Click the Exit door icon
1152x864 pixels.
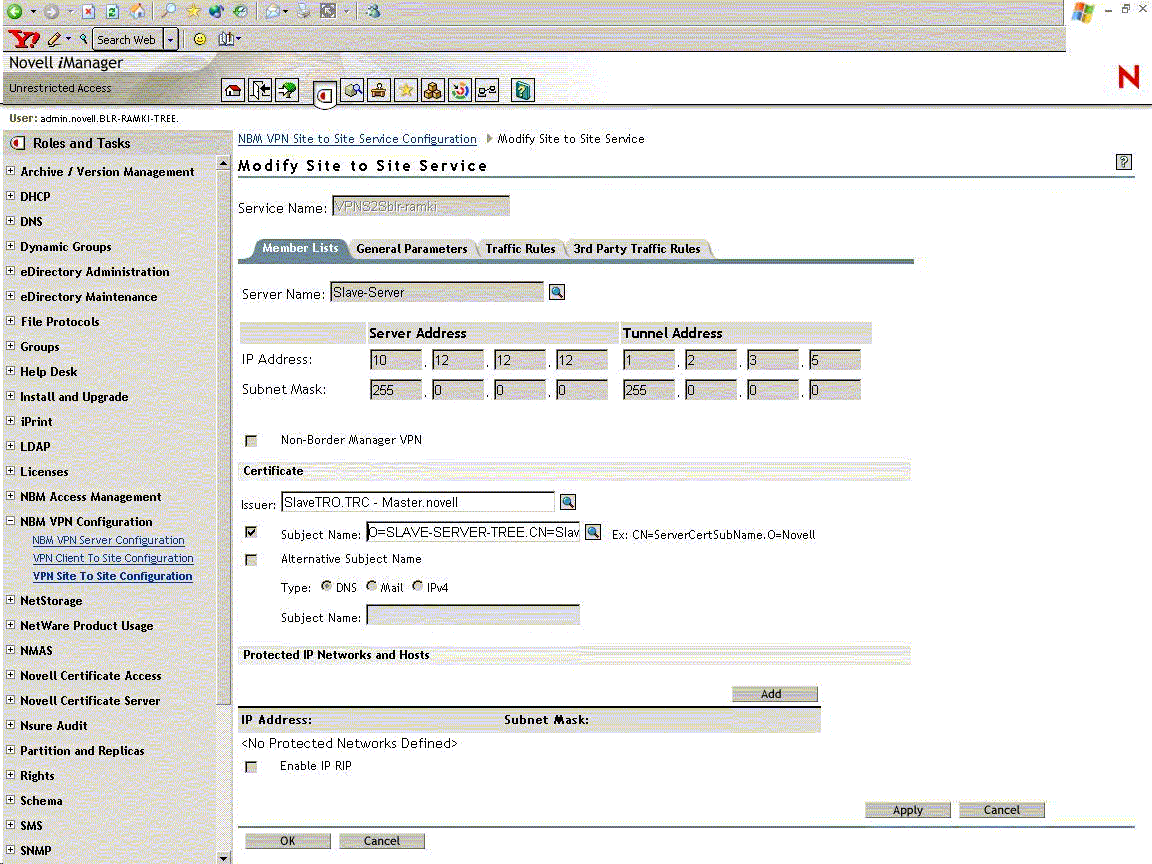pos(261,90)
